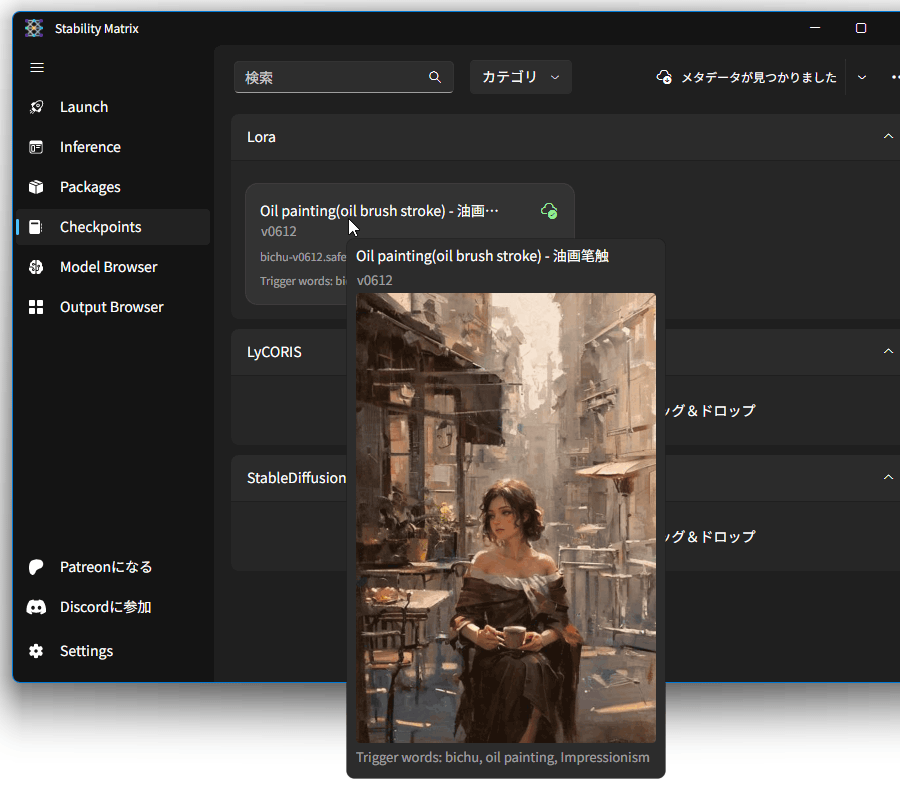Click the LyCORIS section heading
Viewport: 900px width, 790px height.
click(274, 352)
